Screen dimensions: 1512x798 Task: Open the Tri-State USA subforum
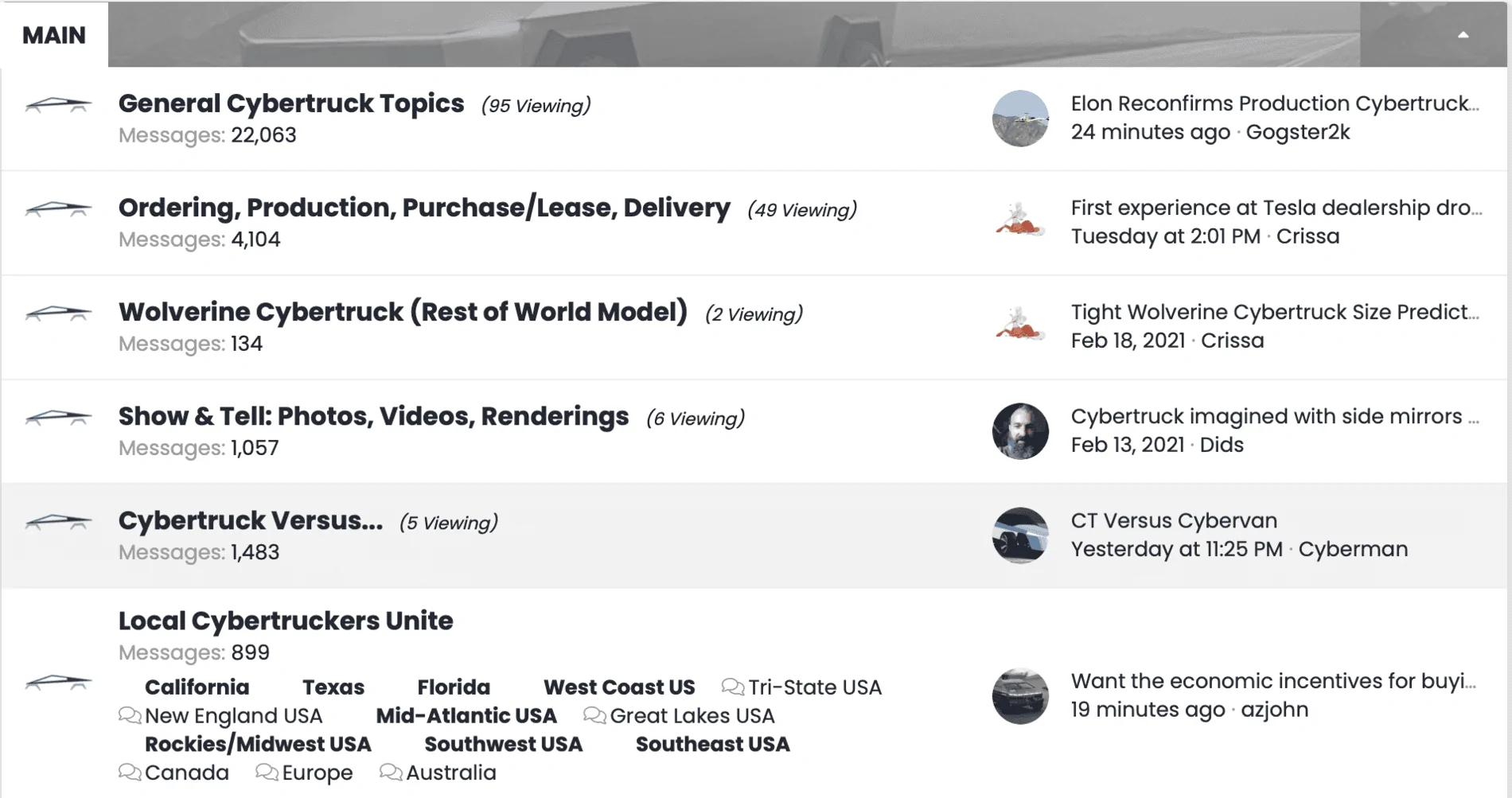[x=814, y=687]
